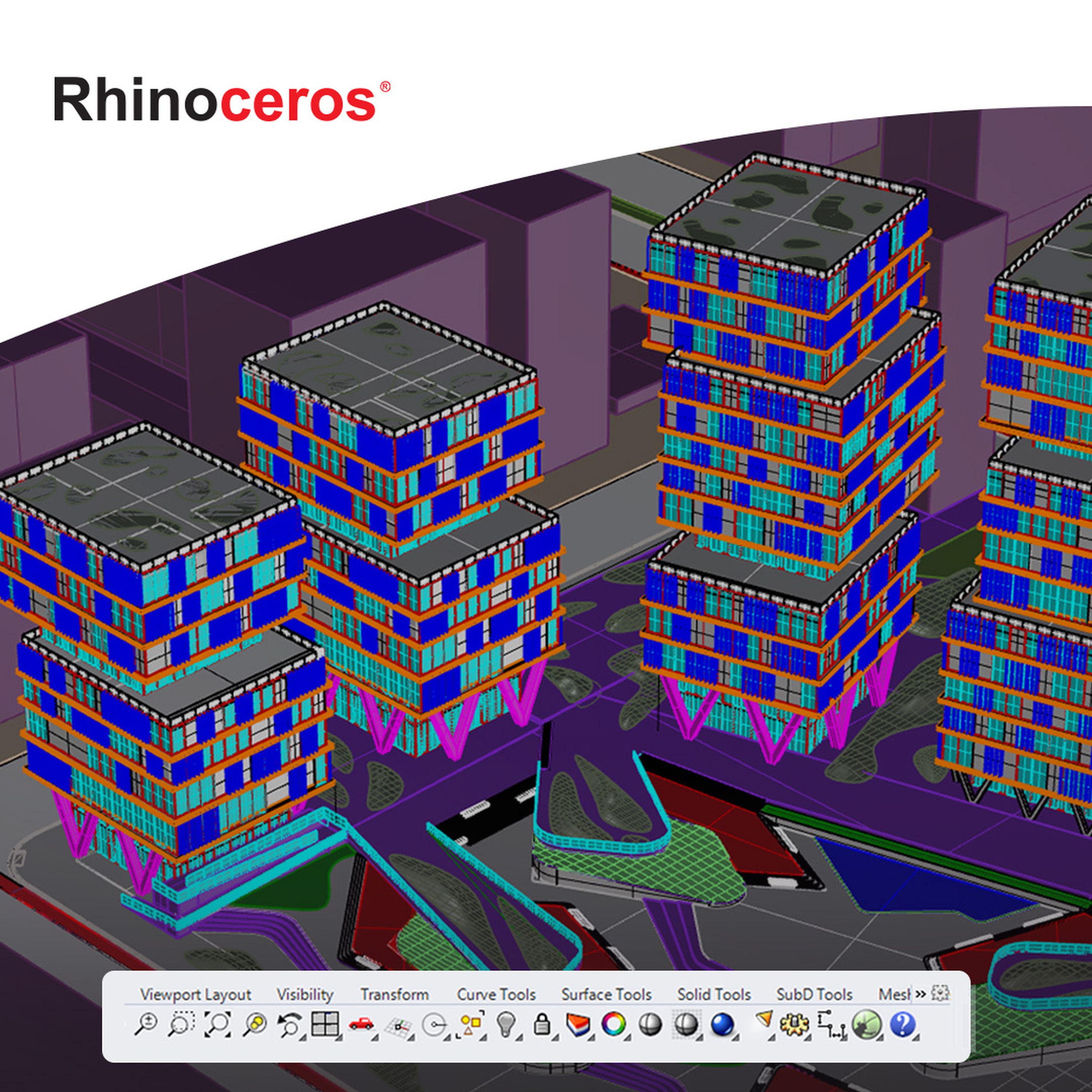This screenshot has height=1092, width=1092.
Task: Expand hidden toolbar tabs with the double chevron
Action: (x=921, y=994)
